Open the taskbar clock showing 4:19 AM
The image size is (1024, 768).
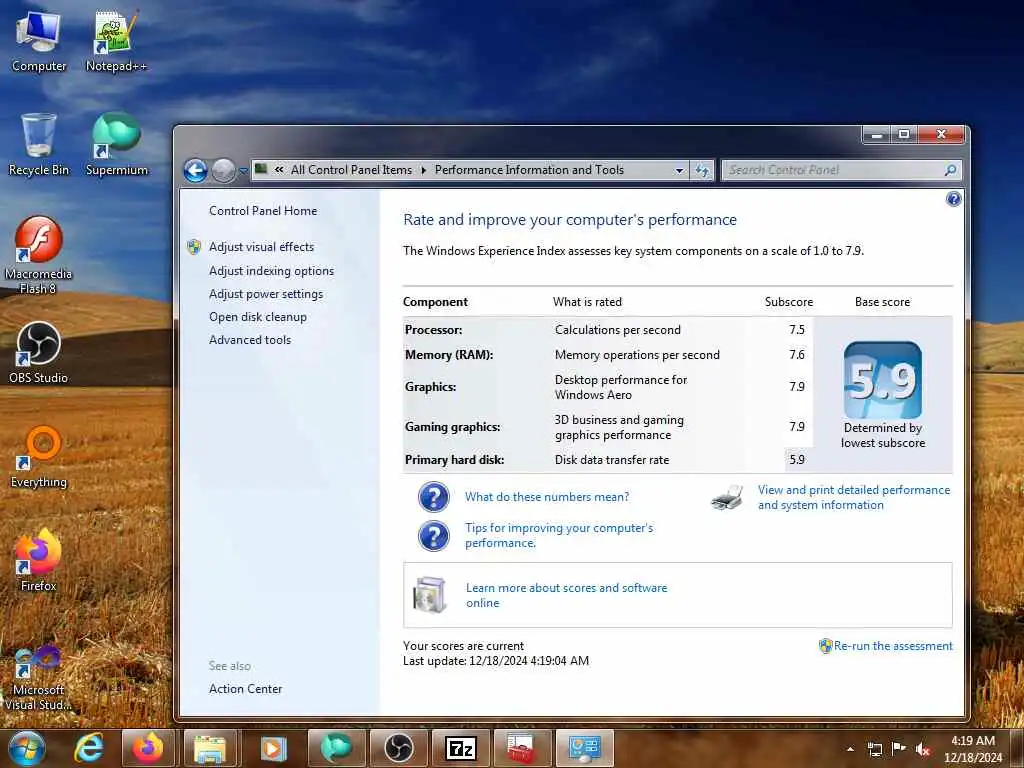tap(972, 749)
